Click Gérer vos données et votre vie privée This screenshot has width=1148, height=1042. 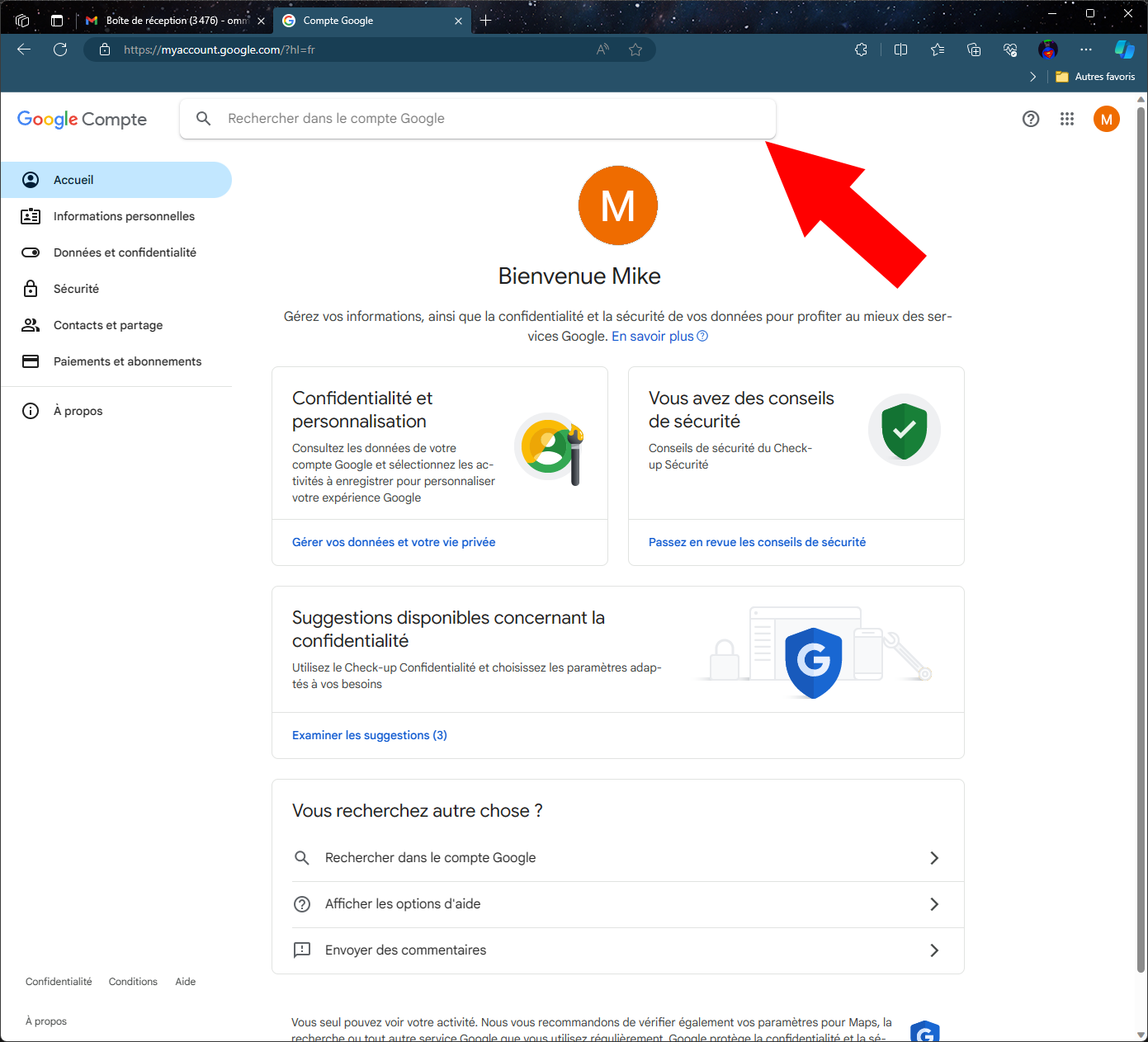coord(394,542)
